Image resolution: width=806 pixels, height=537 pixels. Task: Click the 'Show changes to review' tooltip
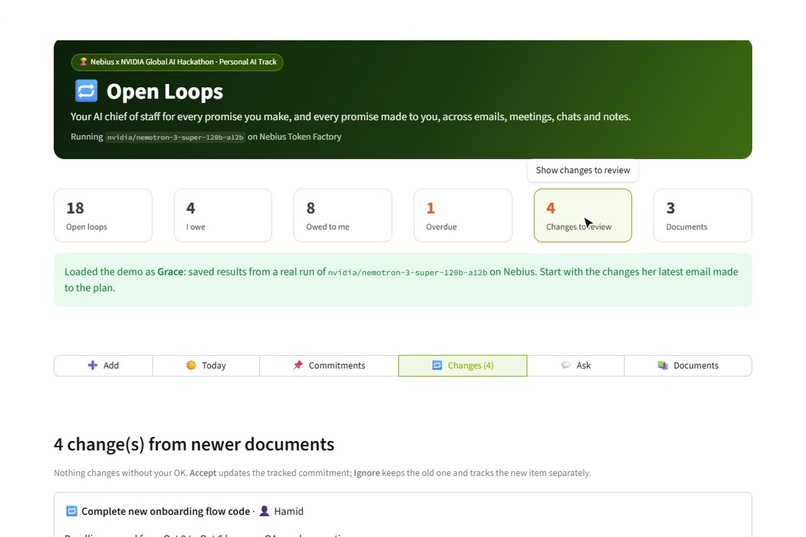pyautogui.click(x=583, y=170)
